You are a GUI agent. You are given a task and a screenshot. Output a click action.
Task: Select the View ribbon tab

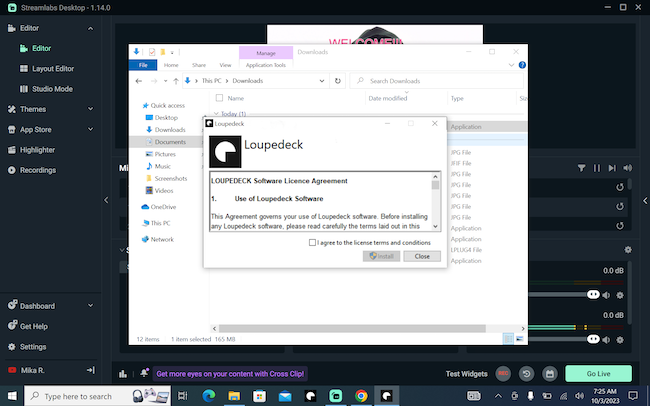click(225, 64)
